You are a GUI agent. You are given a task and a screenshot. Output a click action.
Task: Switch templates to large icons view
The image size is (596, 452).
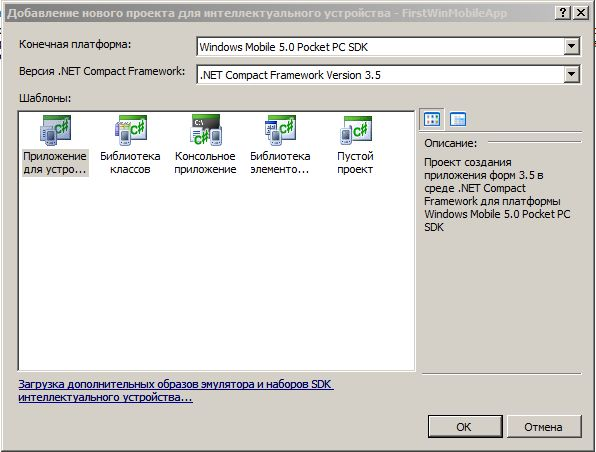432,119
